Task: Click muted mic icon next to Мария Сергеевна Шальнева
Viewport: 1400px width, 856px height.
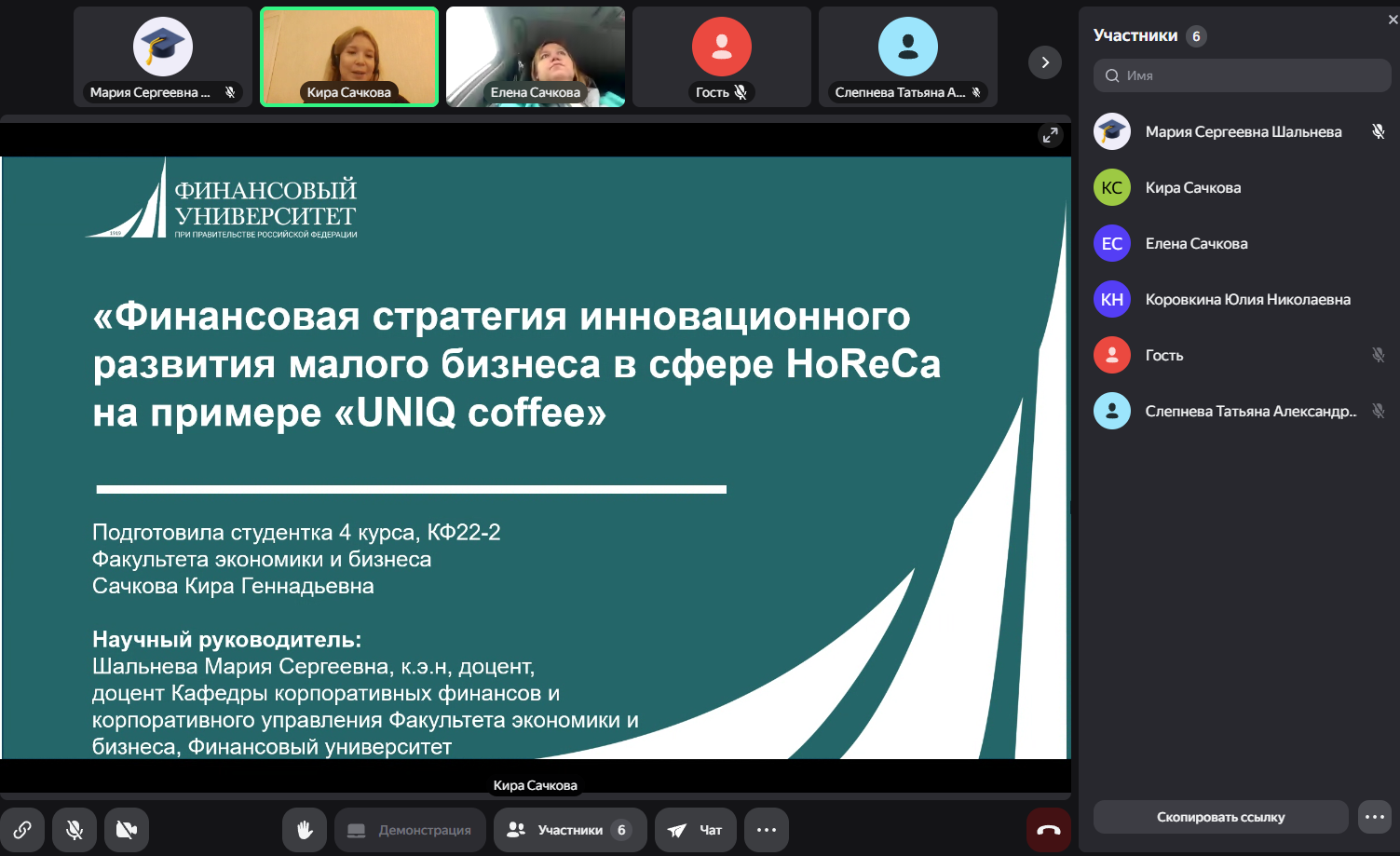Action: click(1378, 131)
